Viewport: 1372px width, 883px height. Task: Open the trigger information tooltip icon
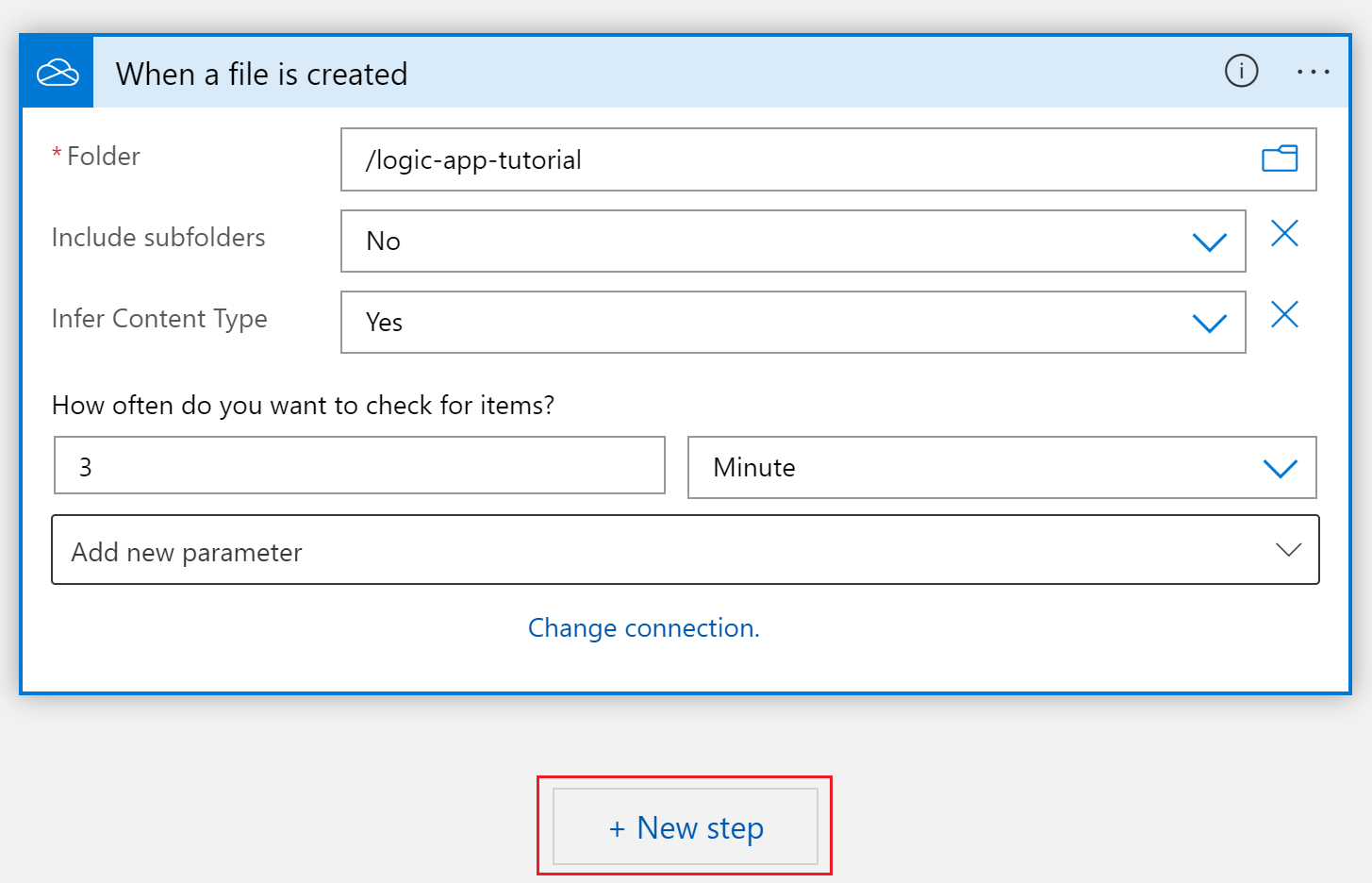pos(1241,72)
